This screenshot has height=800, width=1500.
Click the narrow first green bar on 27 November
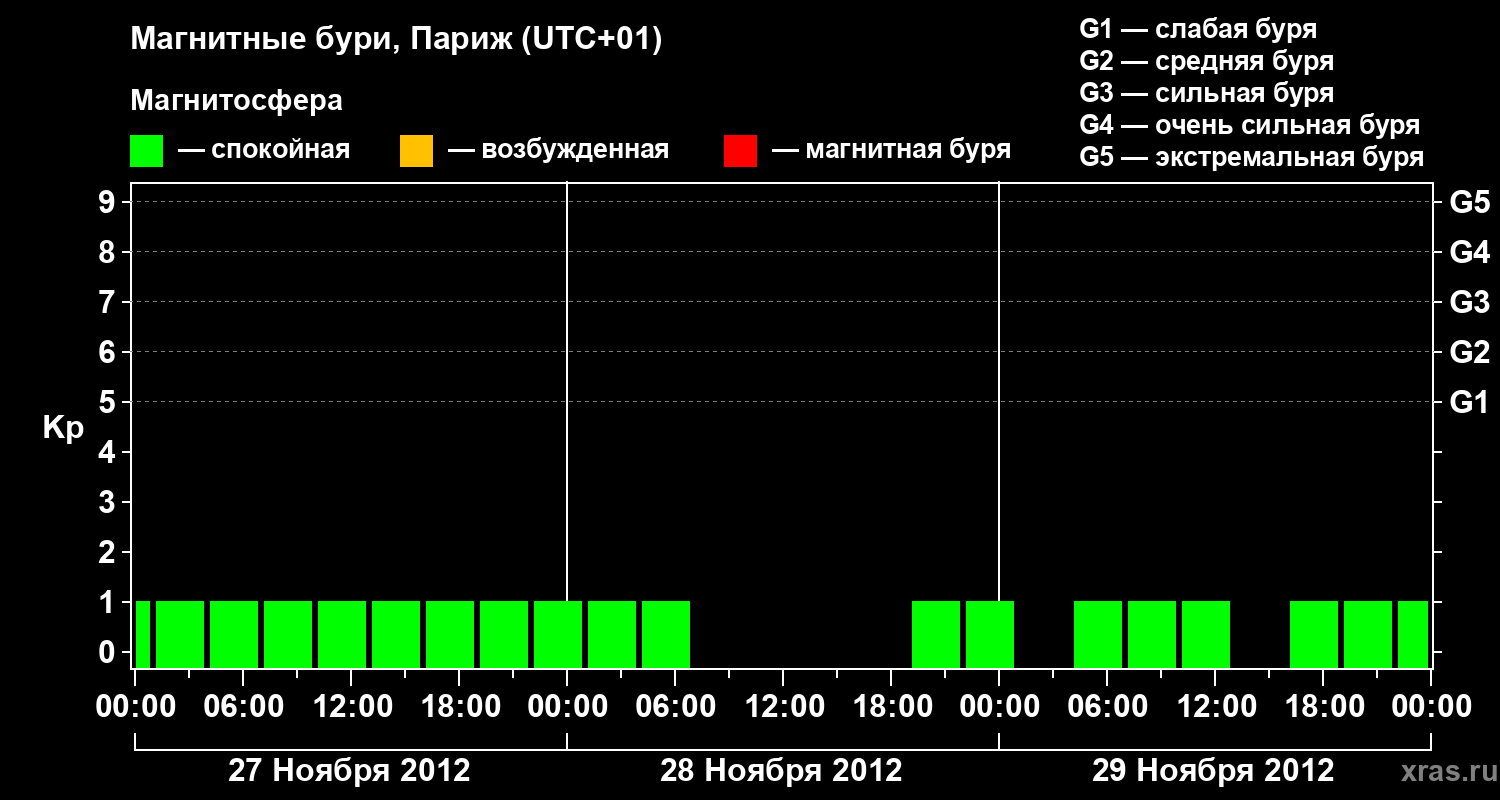(x=143, y=634)
